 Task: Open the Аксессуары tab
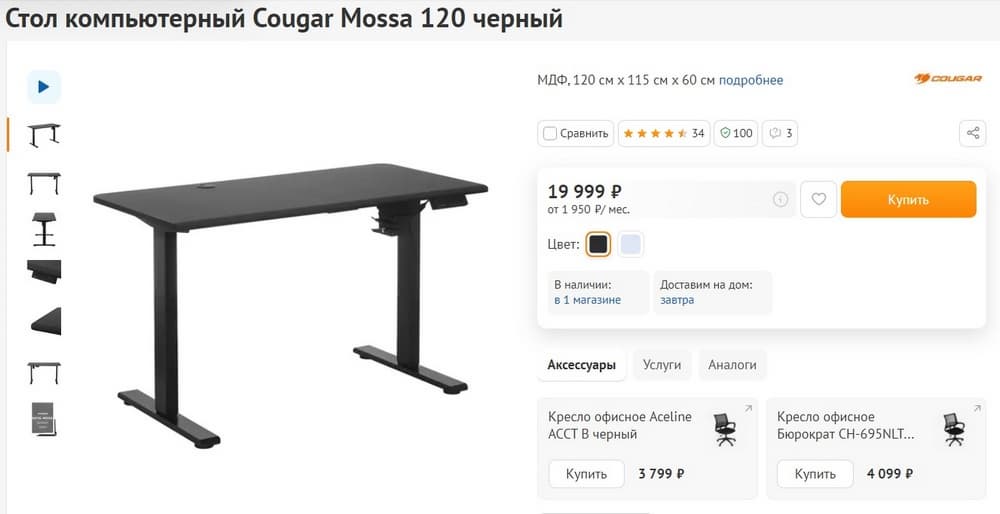coord(582,365)
